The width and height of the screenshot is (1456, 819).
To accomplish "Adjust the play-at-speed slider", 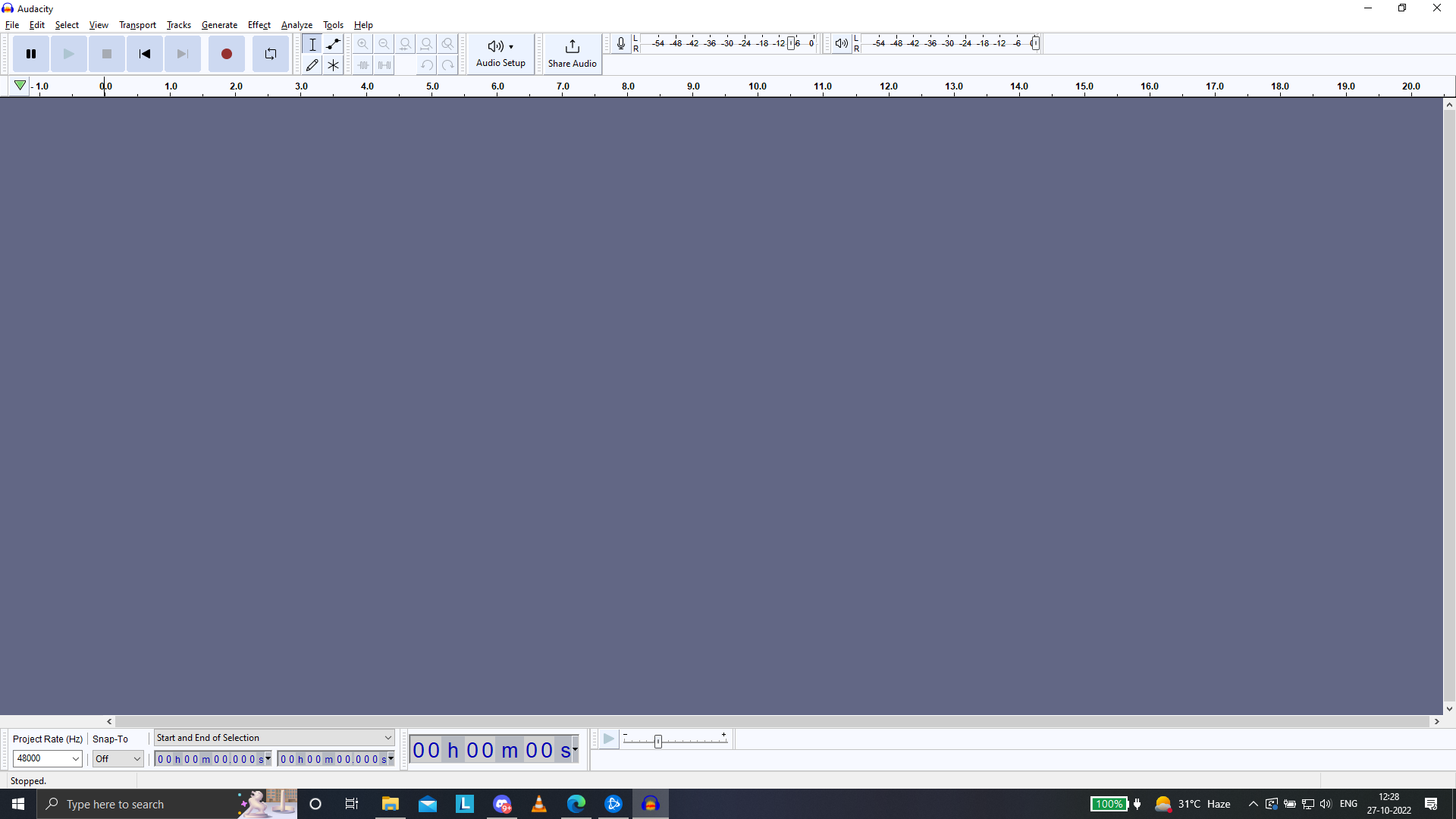I will coord(658,741).
